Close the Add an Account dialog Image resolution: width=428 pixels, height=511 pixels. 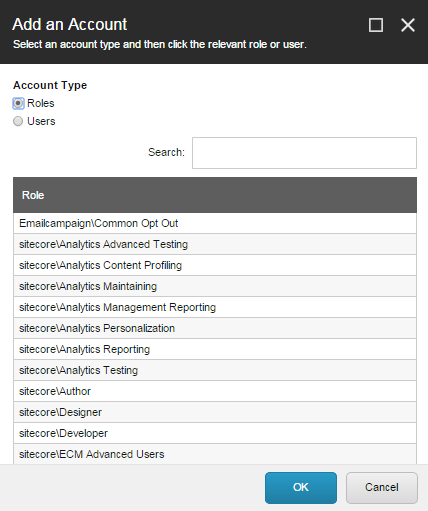point(408,25)
